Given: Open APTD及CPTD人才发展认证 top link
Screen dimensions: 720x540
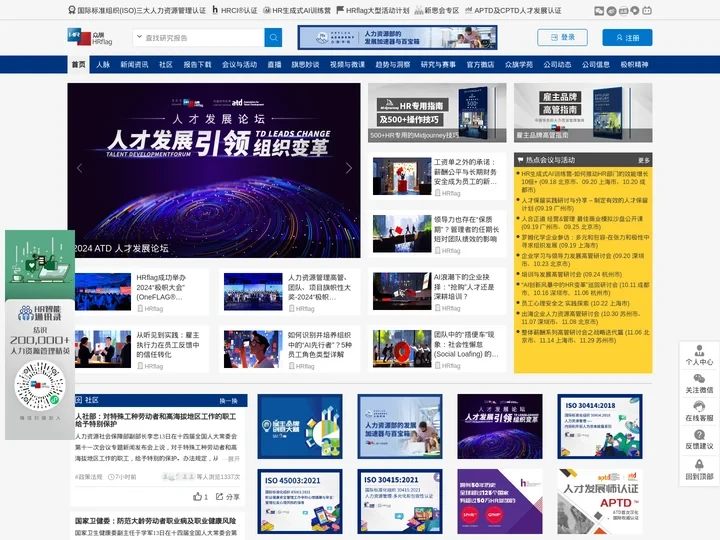Looking at the screenshot, I should coord(513,10).
